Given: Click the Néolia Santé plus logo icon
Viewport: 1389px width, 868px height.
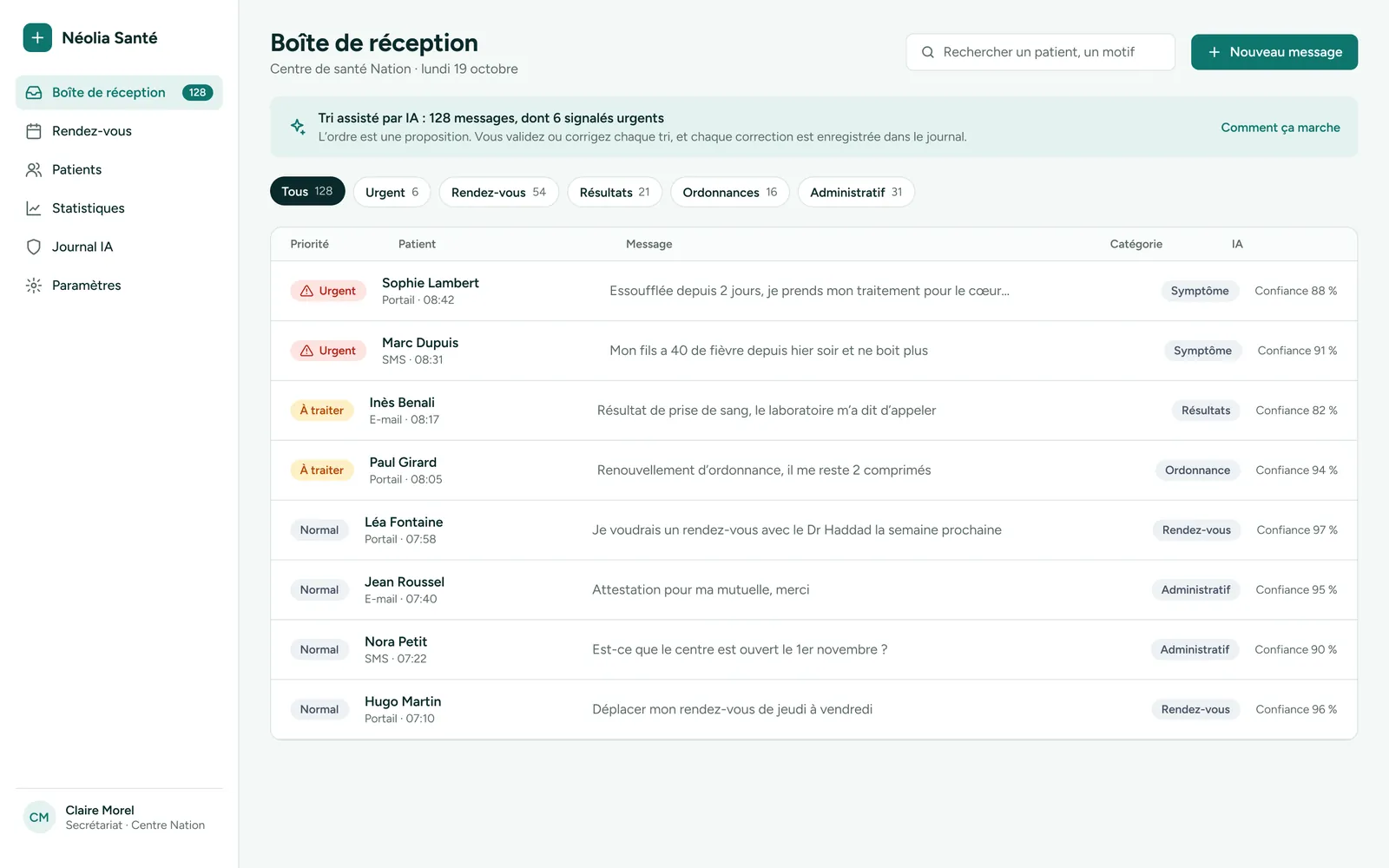Looking at the screenshot, I should click(x=37, y=37).
